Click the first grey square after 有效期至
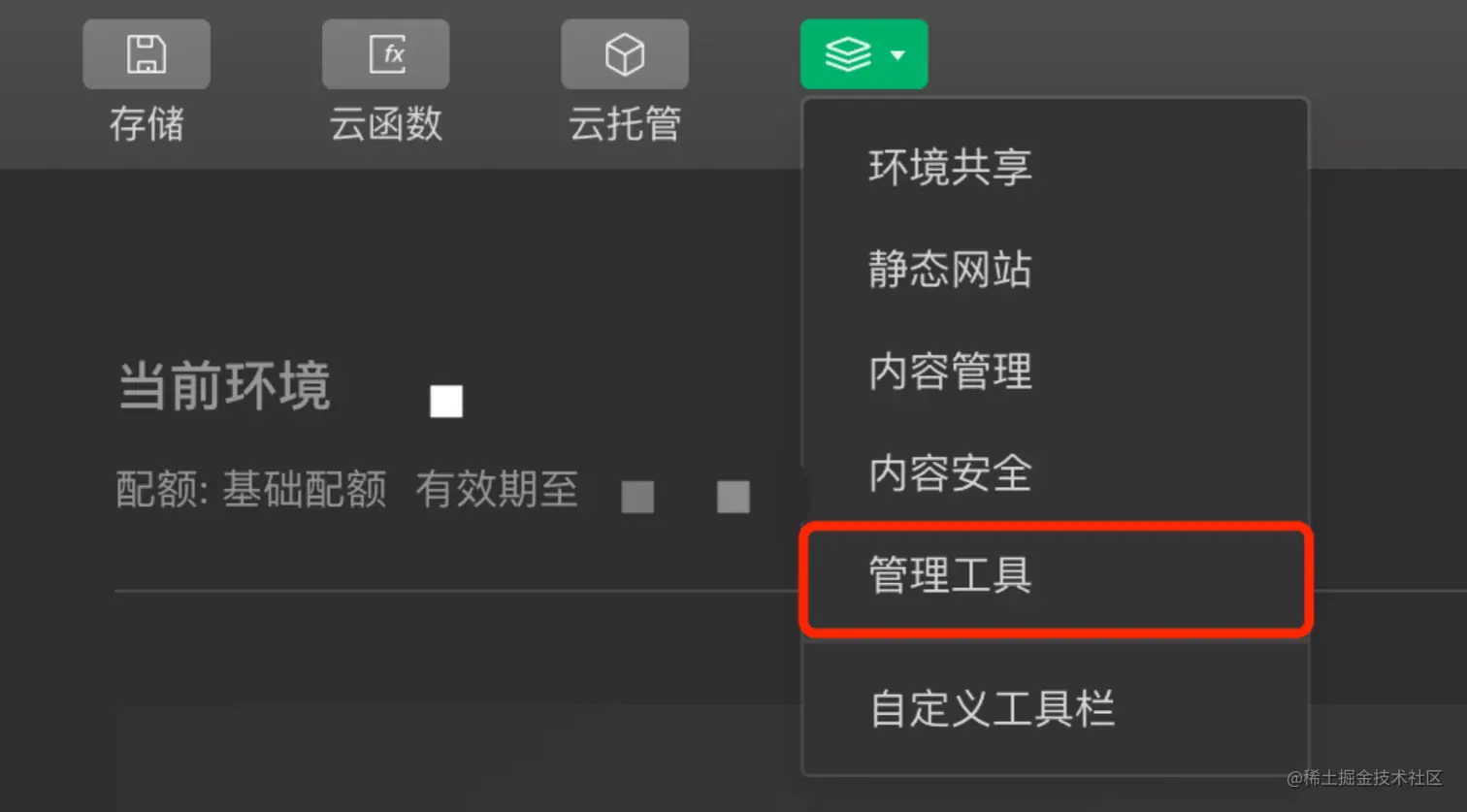The width and height of the screenshot is (1467, 812). pyautogui.click(x=637, y=497)
